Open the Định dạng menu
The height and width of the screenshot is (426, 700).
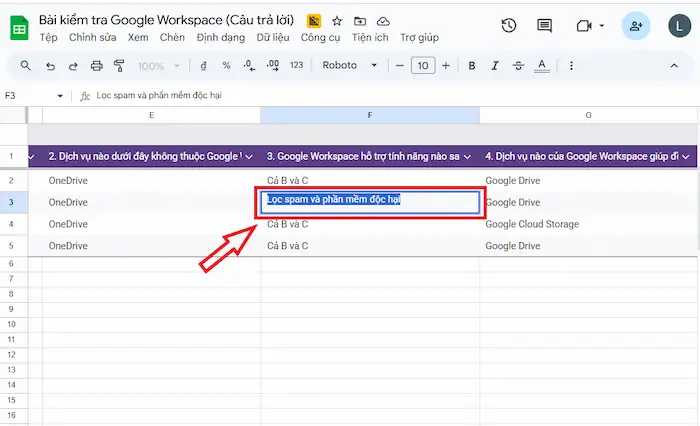[x=220, y=37]
